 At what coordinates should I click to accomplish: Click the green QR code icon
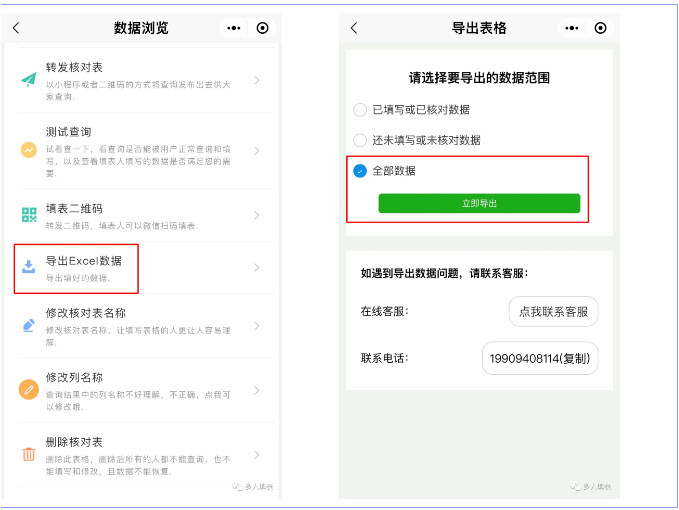(29, 215)
